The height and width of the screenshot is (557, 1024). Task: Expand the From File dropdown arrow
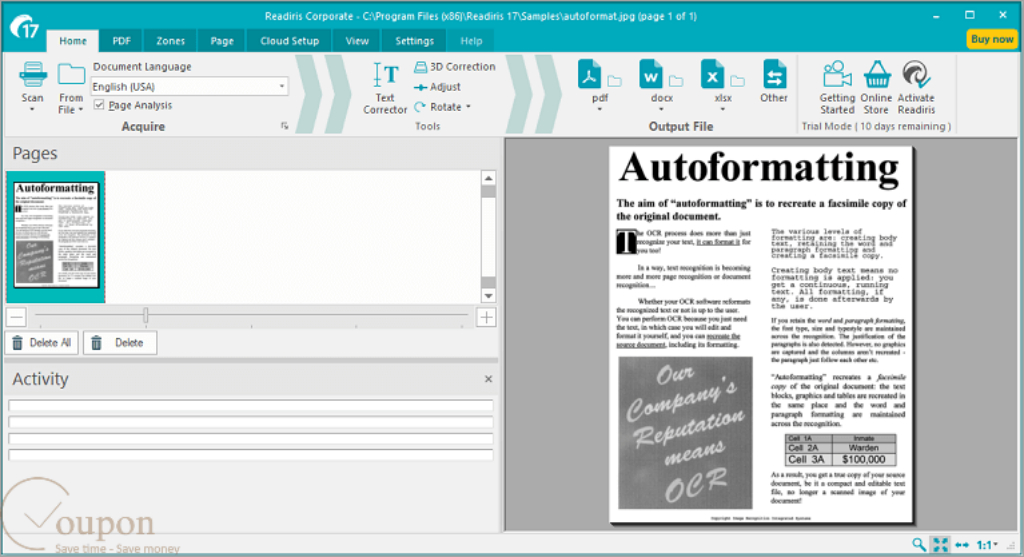[x=80, y=110]
